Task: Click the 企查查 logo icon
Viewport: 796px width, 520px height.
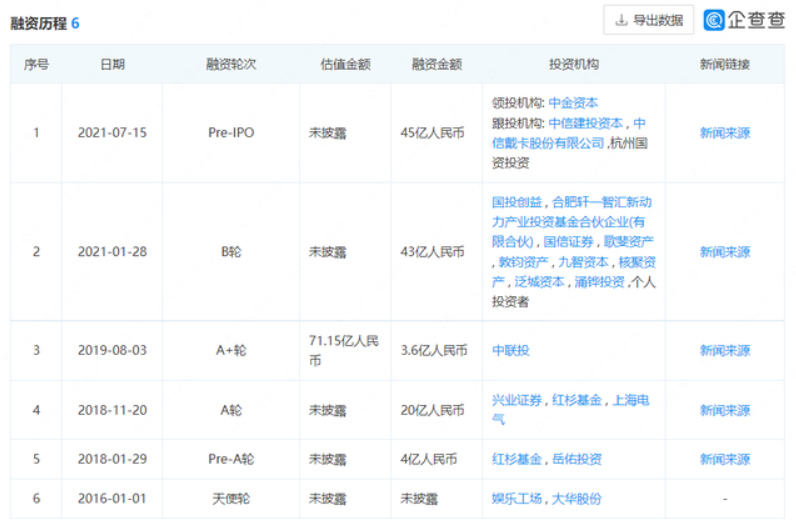Action: 714,20
